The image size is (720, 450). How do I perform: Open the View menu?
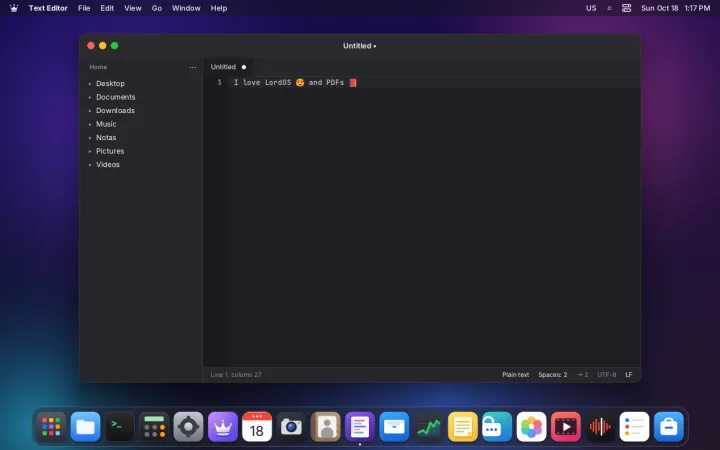pyautogui.click(x=133, y=8)
